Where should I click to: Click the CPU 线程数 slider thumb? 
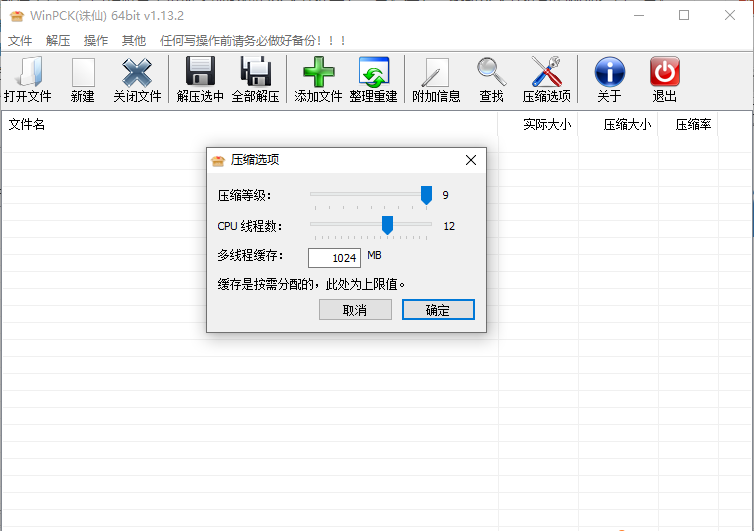pyautogui.click(x=387, y=225)
